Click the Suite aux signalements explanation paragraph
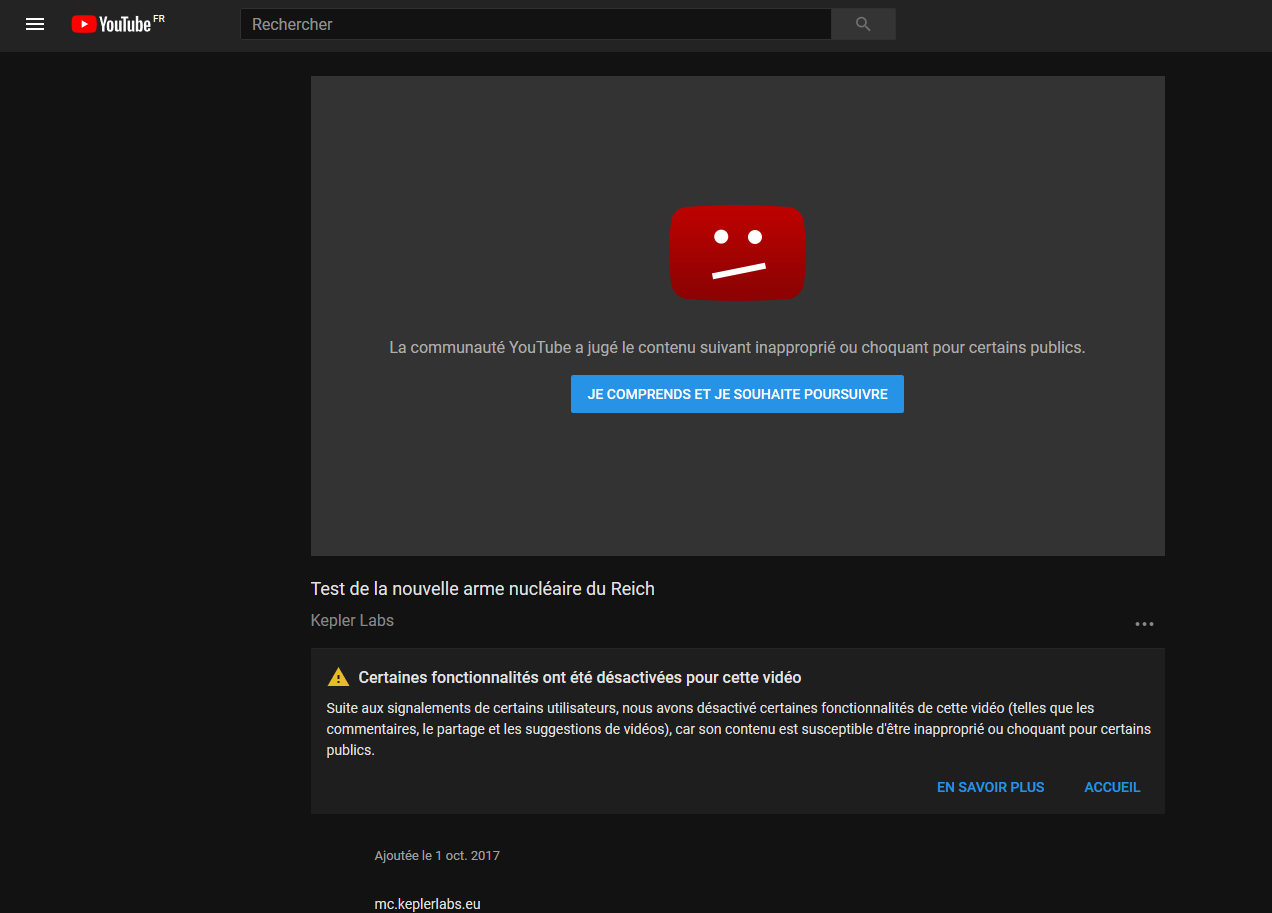 point(738,729)
